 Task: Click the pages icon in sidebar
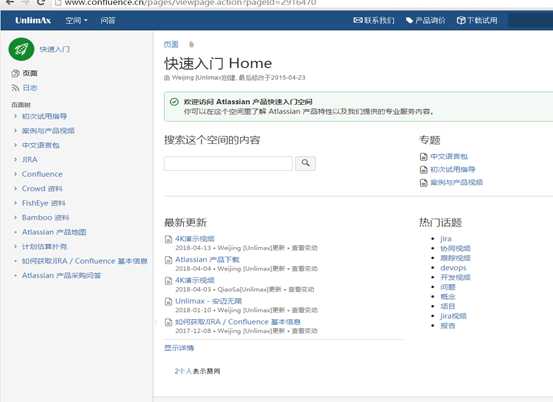click(x=15, y=73)
